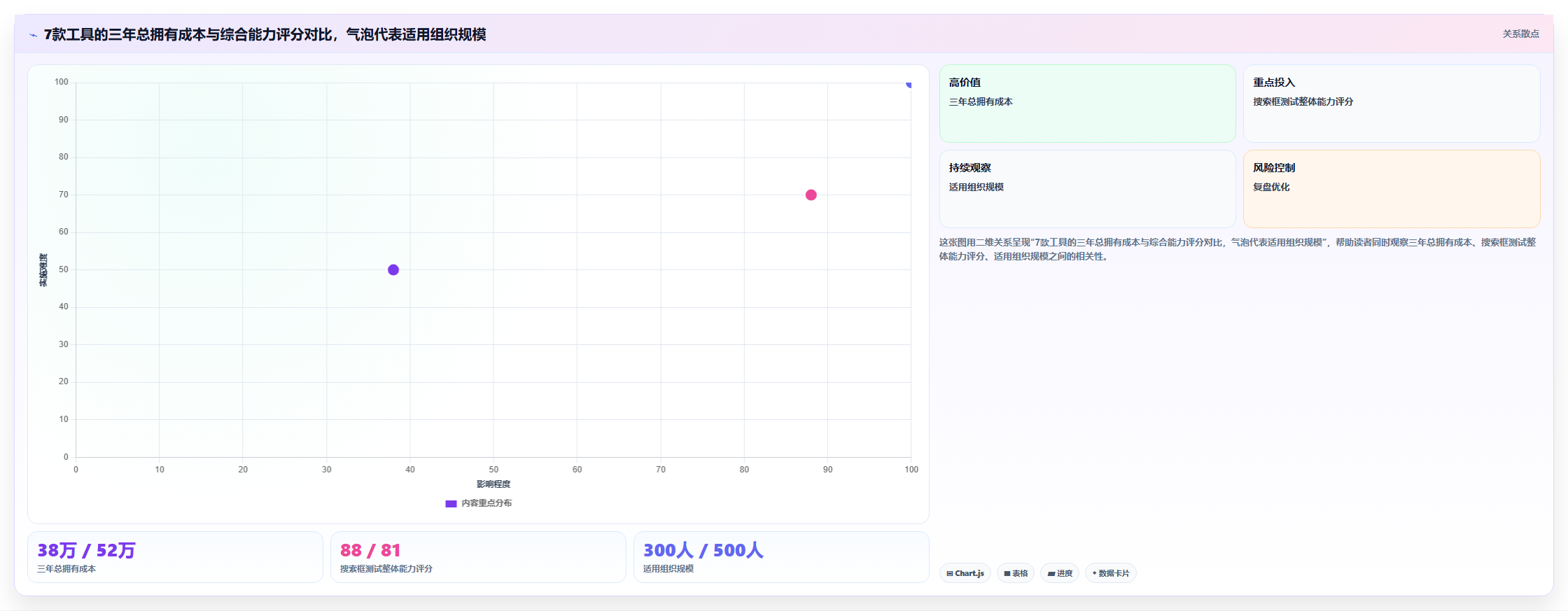Click the 数据卡片 tag chip

pyautogui.click(x=1110, y=573)
